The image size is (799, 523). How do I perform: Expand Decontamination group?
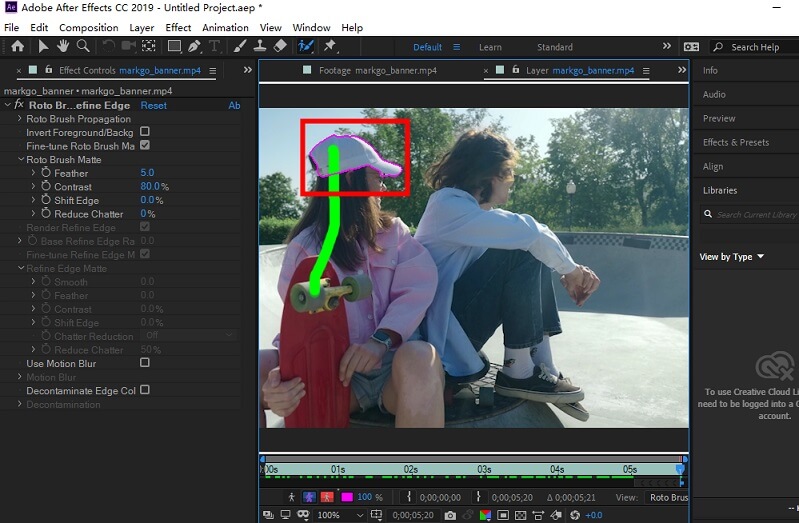click(x=19, y=404)
